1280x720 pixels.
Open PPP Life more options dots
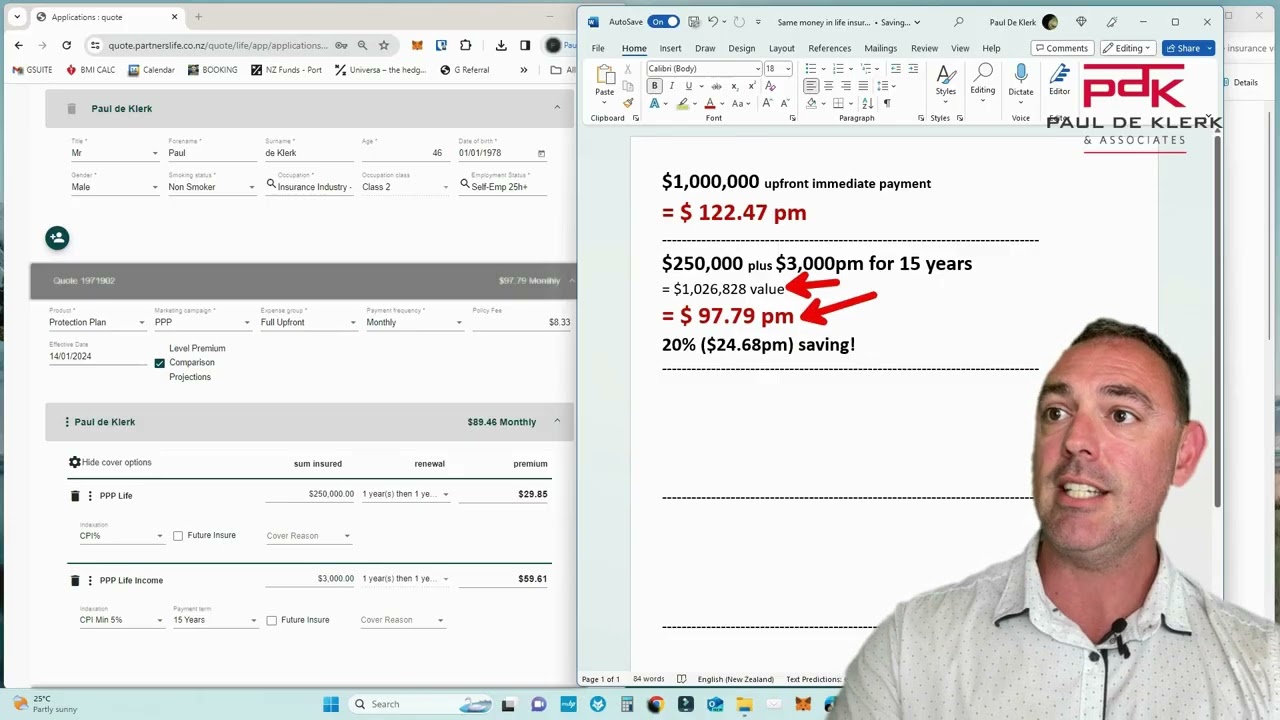point(90,496)
